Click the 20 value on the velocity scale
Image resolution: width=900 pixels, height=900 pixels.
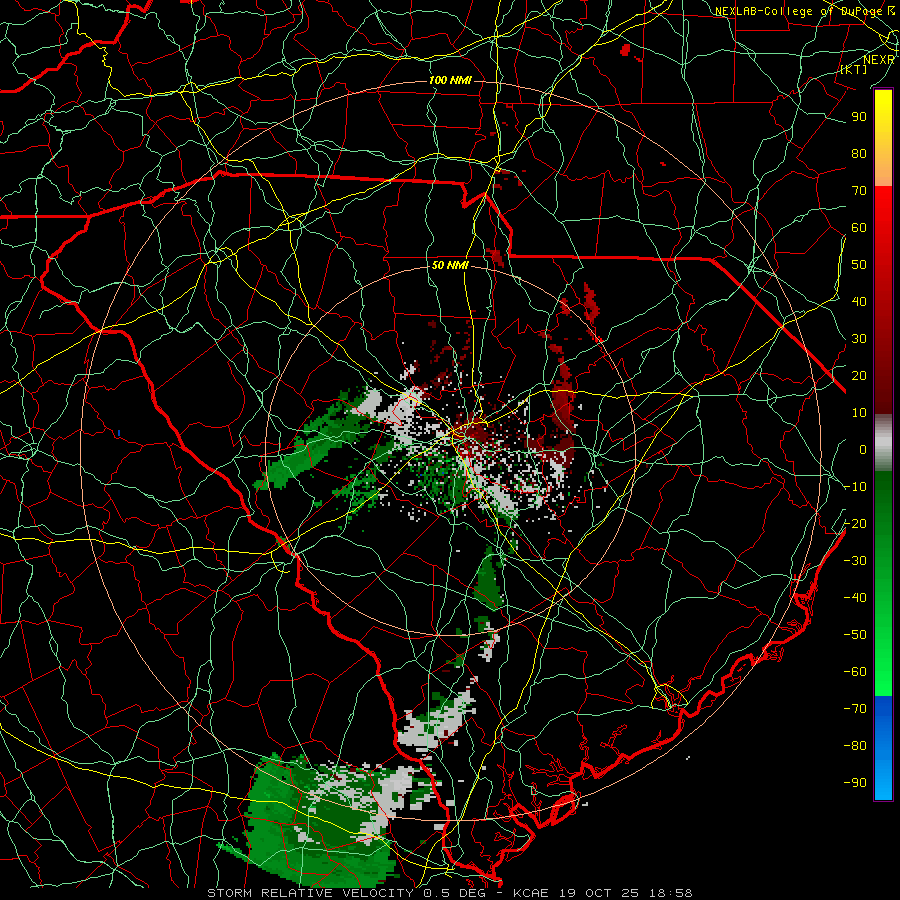coord(859,375)
